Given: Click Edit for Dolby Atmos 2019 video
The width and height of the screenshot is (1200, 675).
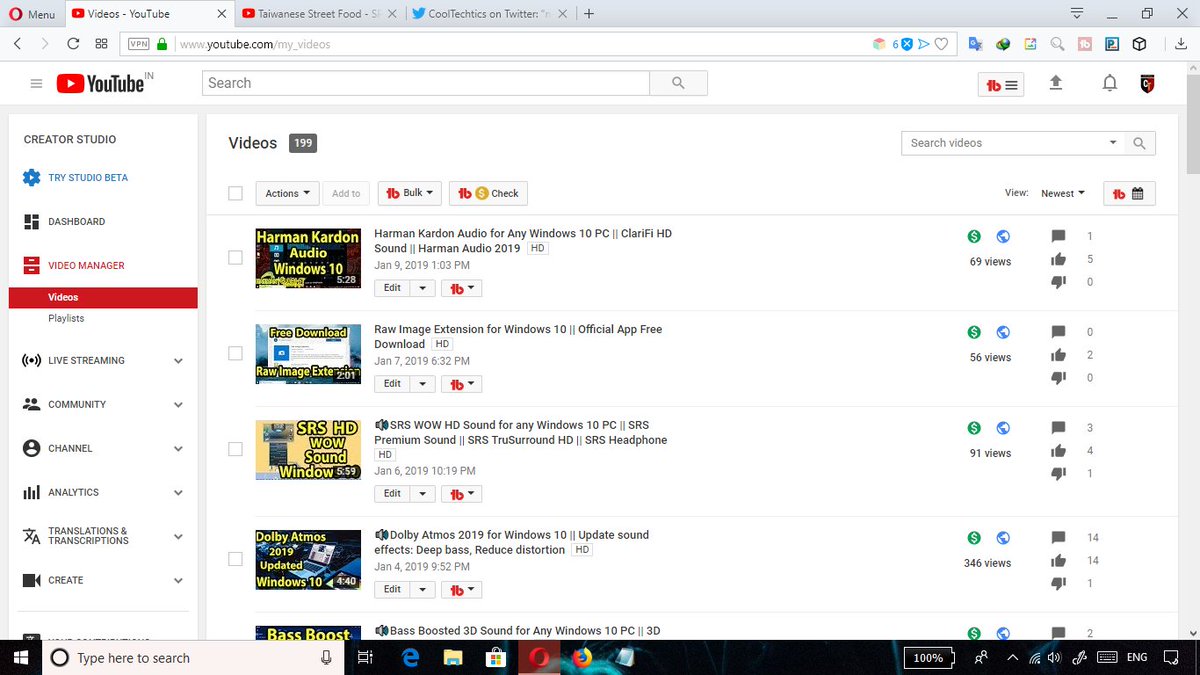Looking at the screenshot, I should tap(392, 590).
